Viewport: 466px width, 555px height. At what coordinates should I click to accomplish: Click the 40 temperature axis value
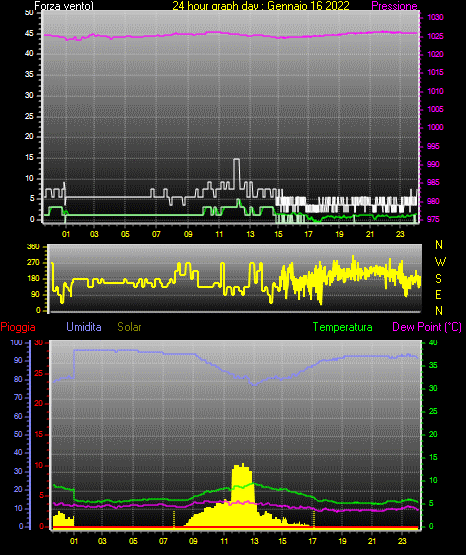point(433,342)
